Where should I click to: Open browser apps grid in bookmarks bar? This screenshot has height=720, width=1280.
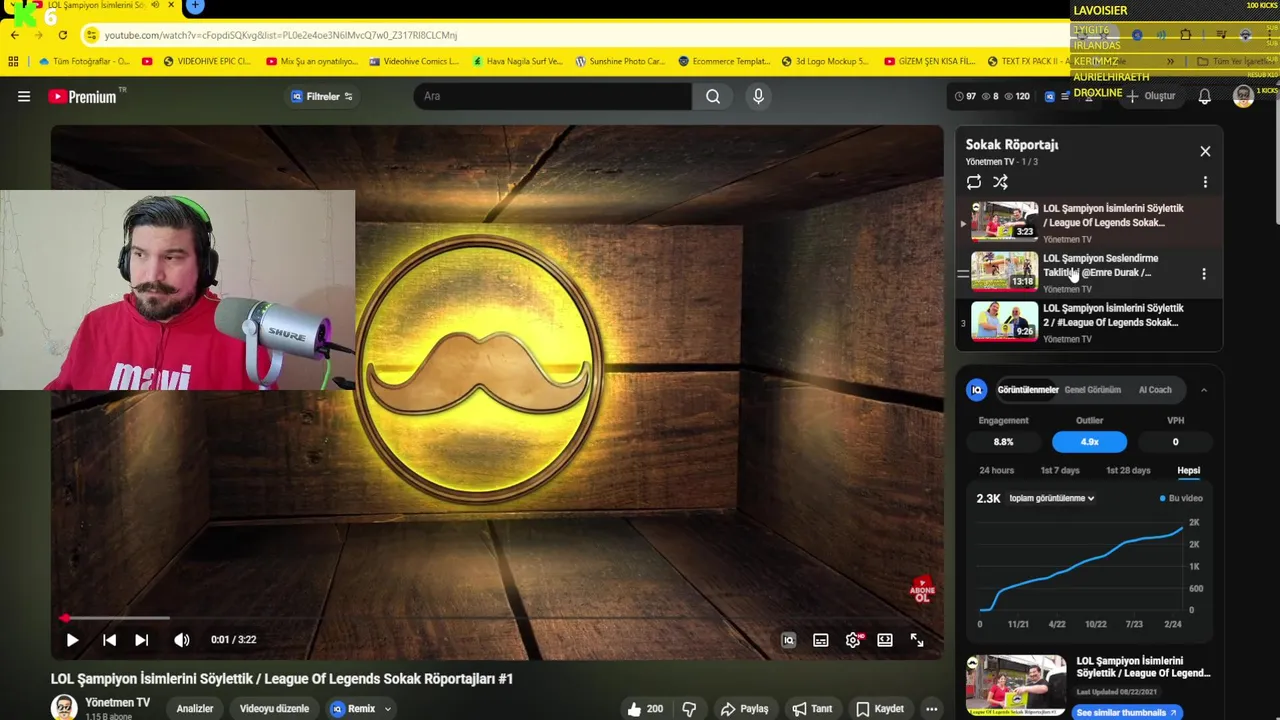point(13,61)
